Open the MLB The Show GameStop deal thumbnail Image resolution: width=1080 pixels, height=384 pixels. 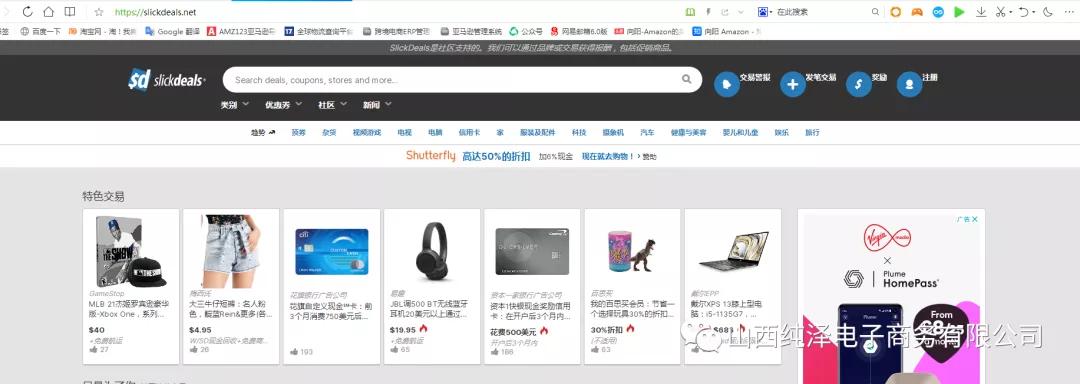point(131,252)
